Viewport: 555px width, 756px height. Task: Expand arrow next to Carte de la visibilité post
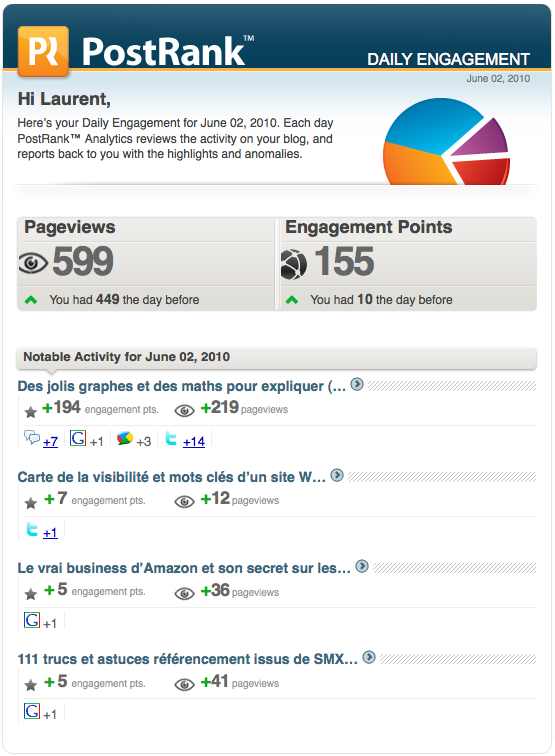[337, 475]
